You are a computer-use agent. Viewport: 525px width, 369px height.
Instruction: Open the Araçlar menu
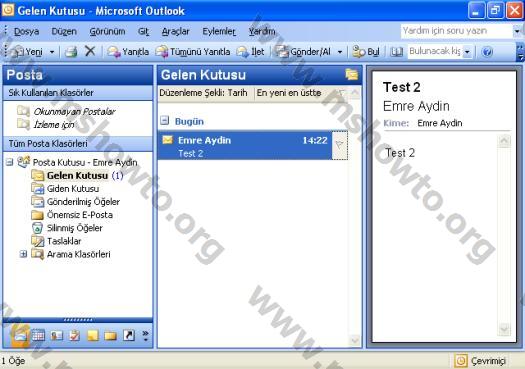click(175, 31)
